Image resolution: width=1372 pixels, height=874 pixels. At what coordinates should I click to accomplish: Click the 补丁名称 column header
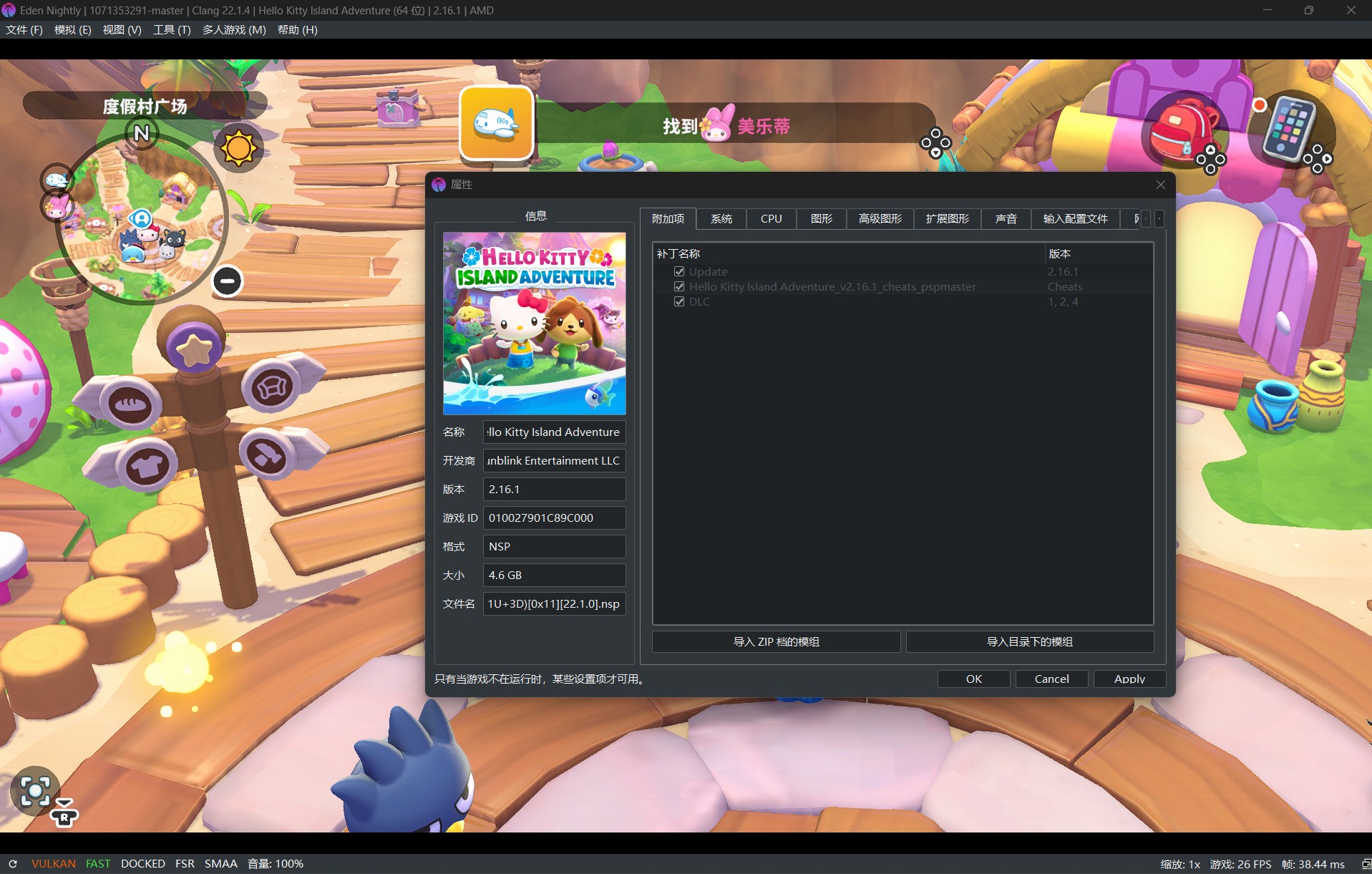[849, 253]
